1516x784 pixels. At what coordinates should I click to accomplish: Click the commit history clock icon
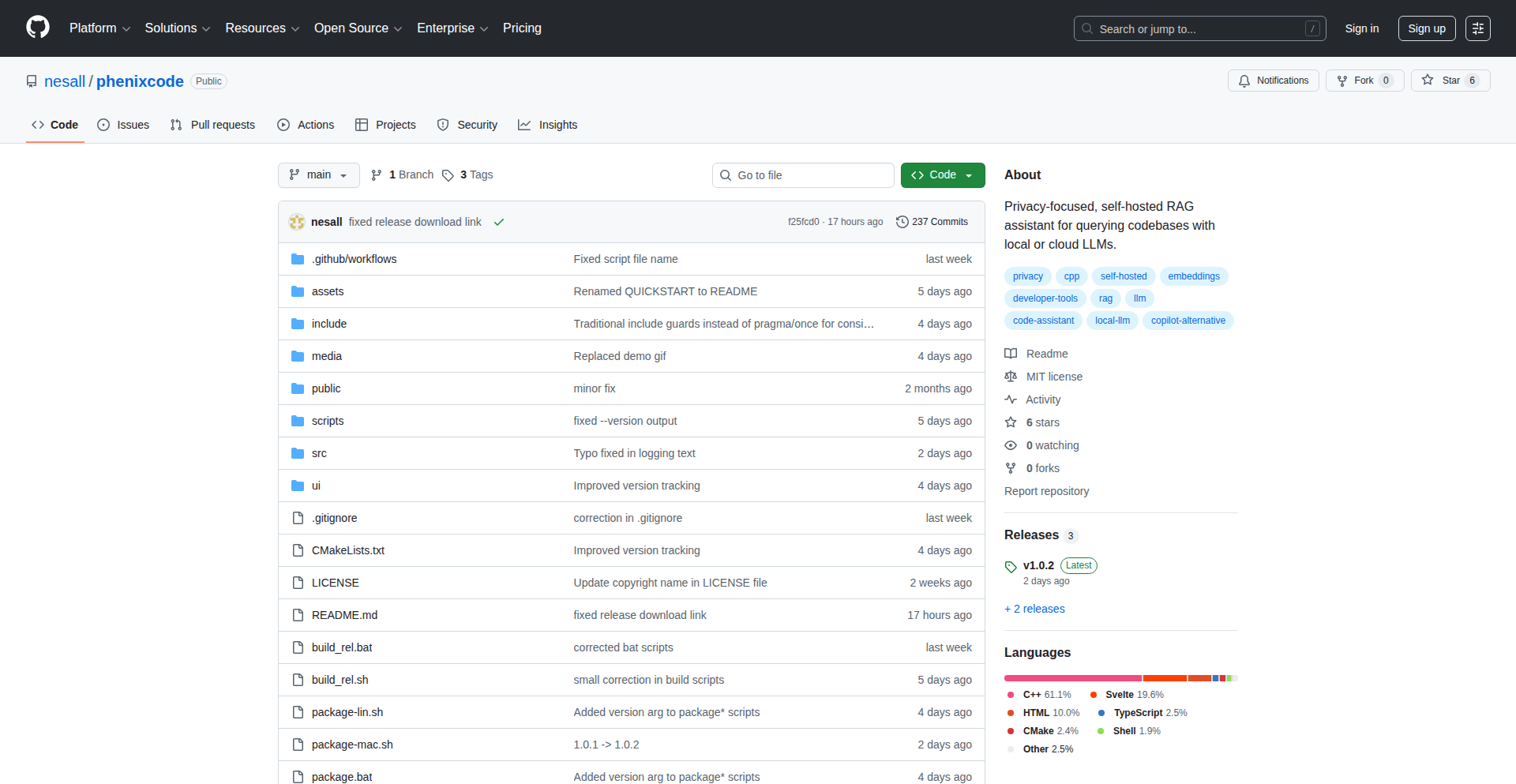point(902,222)
